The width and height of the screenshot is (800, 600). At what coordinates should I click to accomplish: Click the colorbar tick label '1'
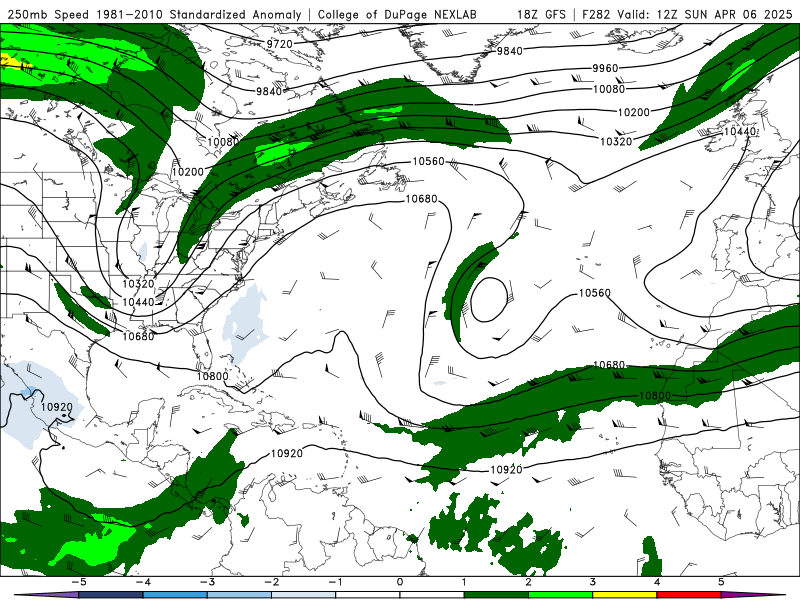pyautogui.click(x=464, y=582)
